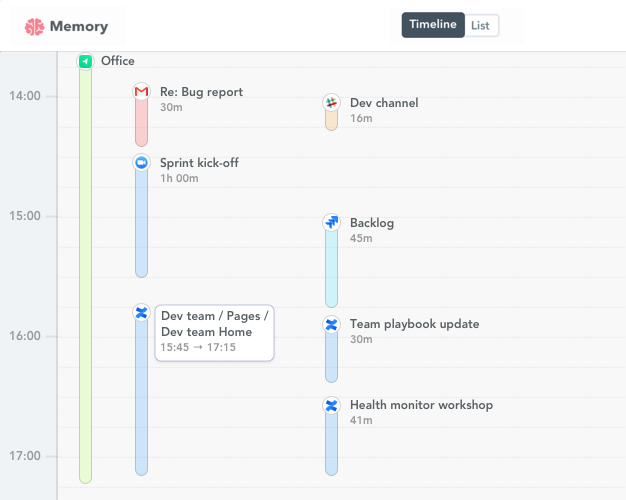This screenshot has width=626, height=500.
Task: Click the teal Backlog duration bar
Action: point(331,270)
